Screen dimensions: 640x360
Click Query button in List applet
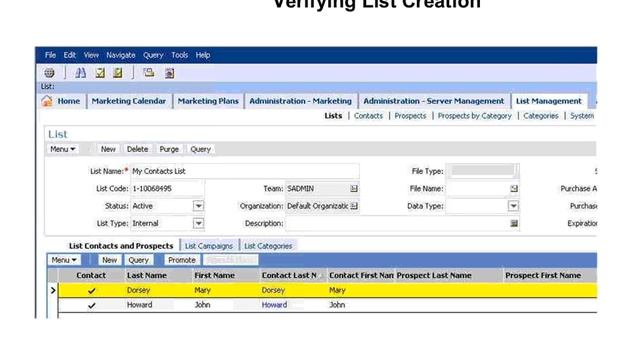point(200,149)
